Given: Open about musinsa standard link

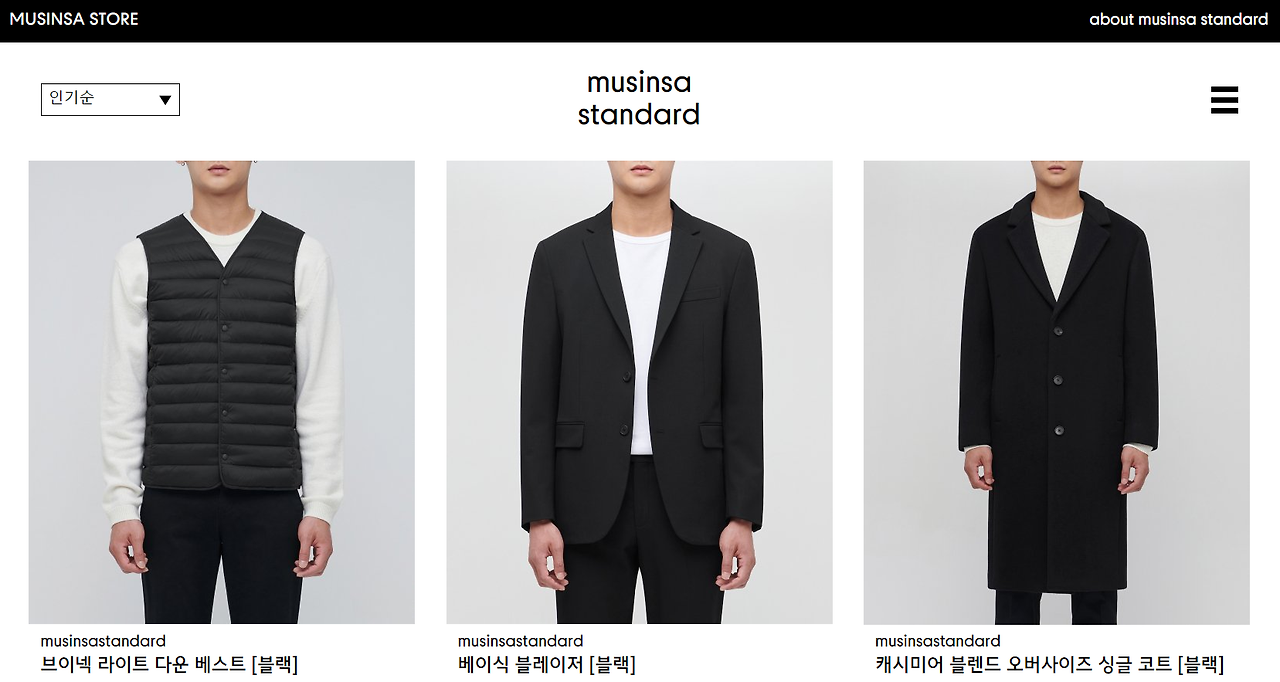Looking at the screenshot, I should point(1178,19).
